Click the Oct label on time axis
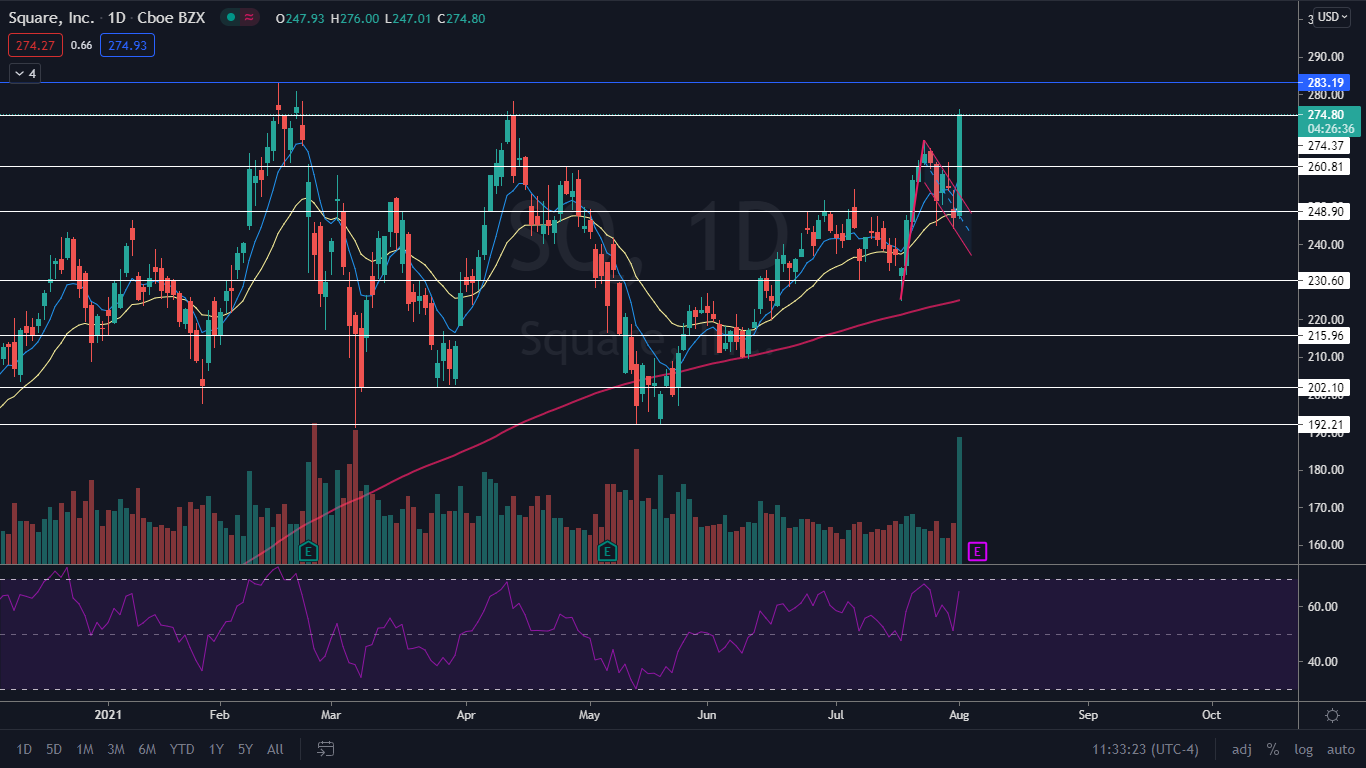 click(x=1211, y=715)
